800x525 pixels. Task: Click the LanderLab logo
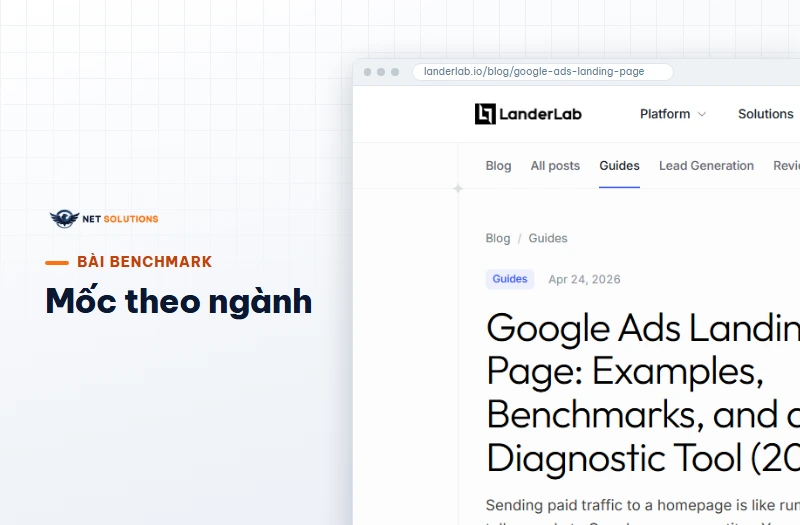(x=528, y=114)
